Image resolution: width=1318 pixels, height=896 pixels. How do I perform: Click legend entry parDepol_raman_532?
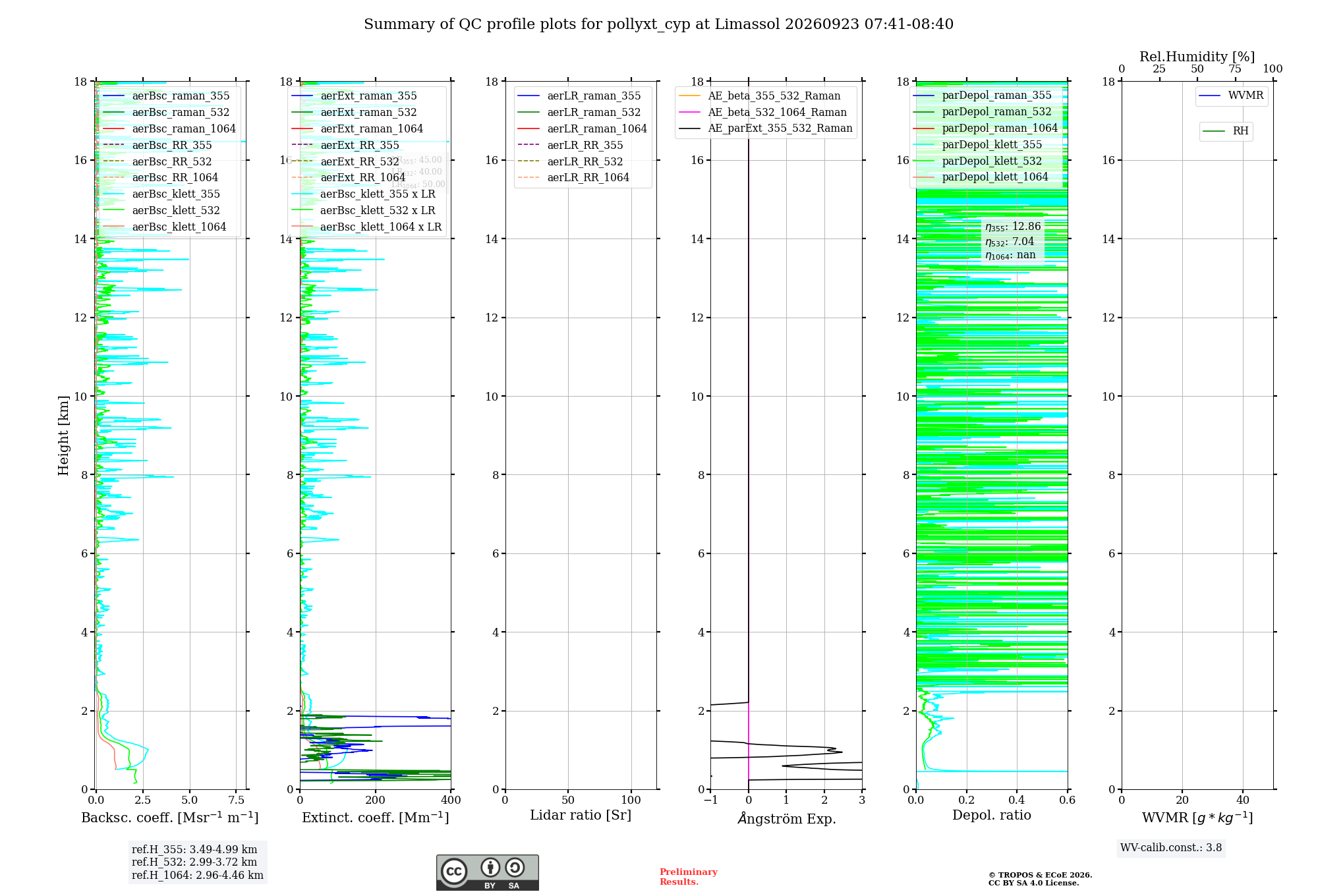click(x=983, y=111)
